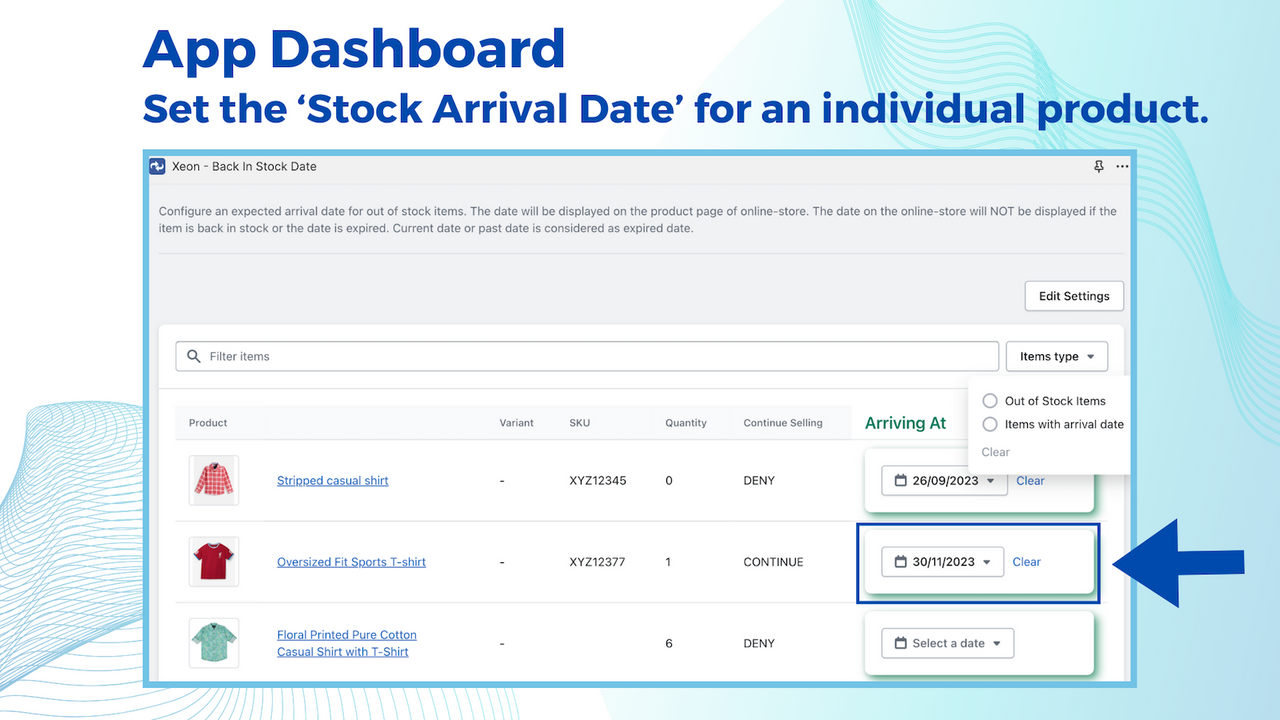This screenshot has width=1280, height=720.
Task: Click the floral cotton shirt thumbnail
Action: 214,642
